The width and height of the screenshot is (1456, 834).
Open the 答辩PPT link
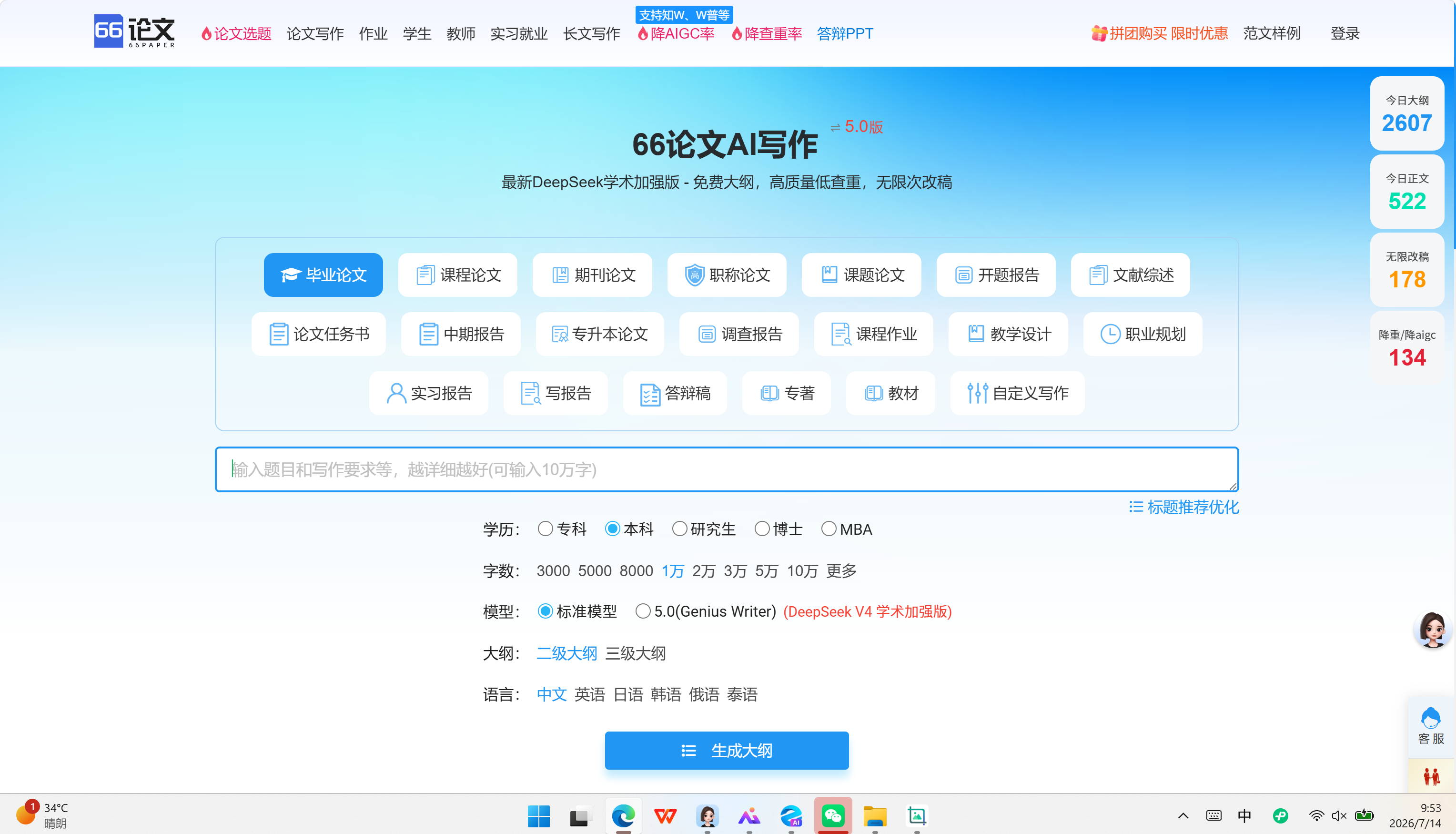[845, 33]
